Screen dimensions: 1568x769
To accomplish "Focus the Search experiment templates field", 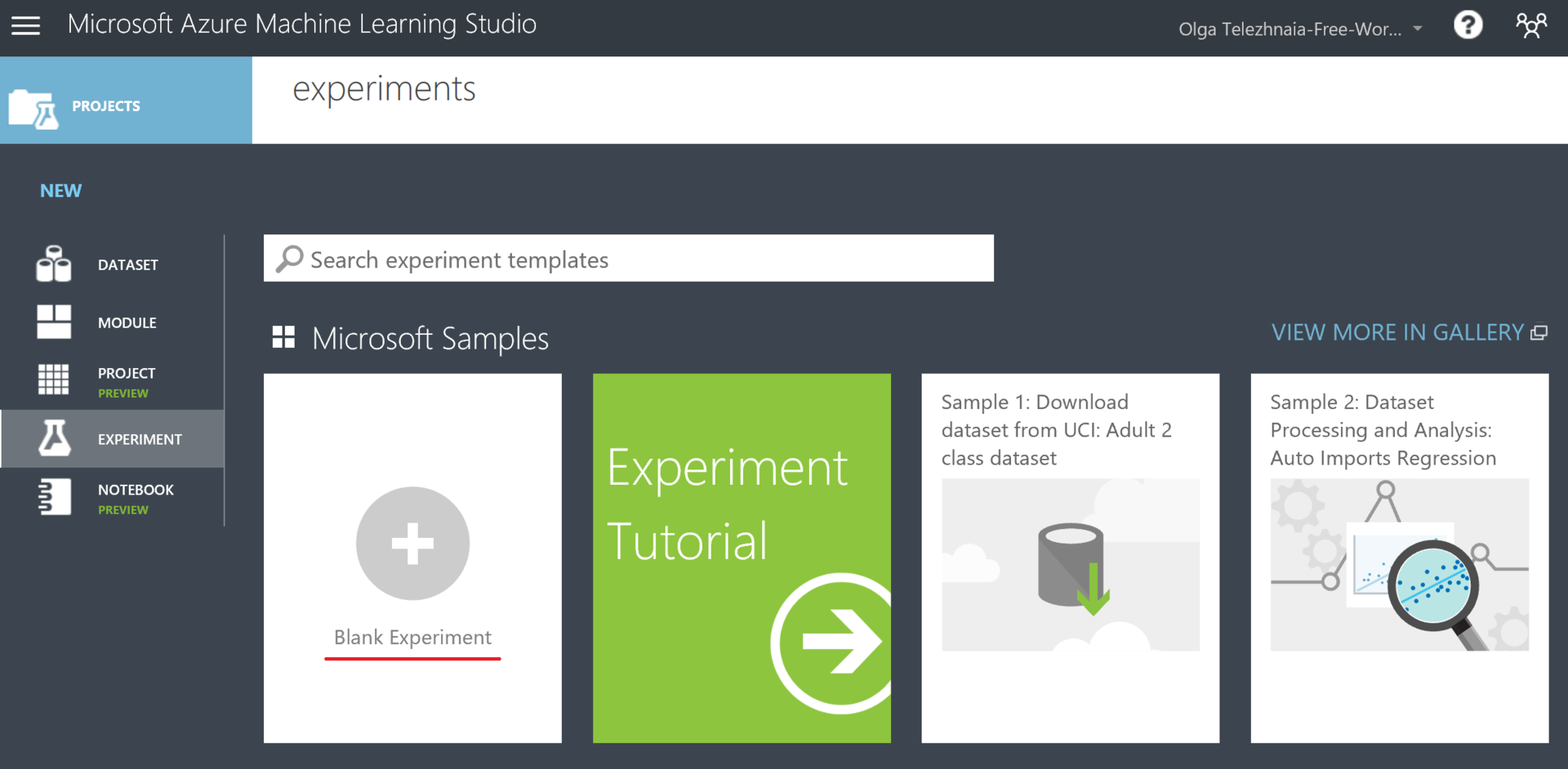I will pyautogui.click(x=628, y=258).
